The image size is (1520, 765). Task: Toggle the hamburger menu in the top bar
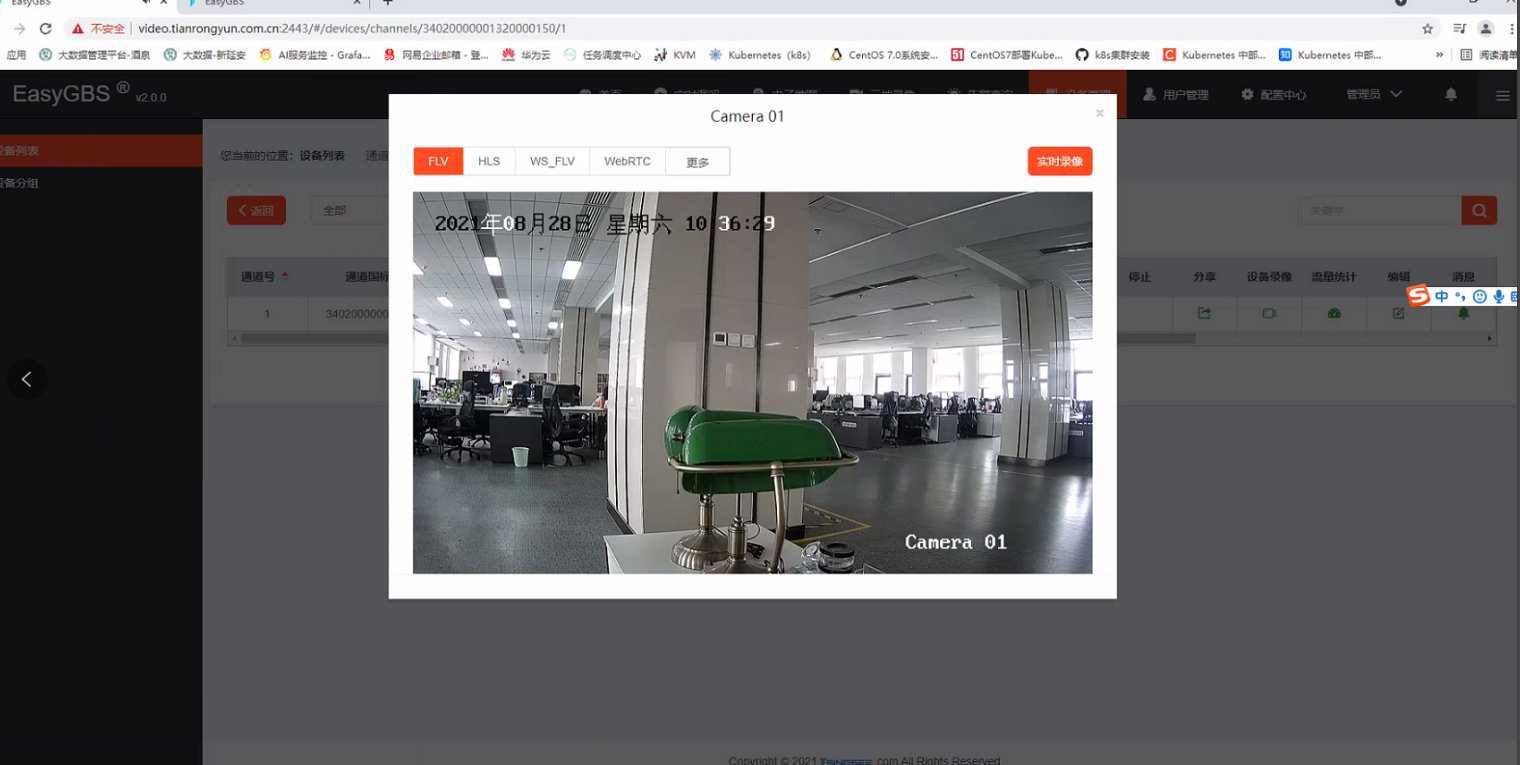[x=1502, y=96]
